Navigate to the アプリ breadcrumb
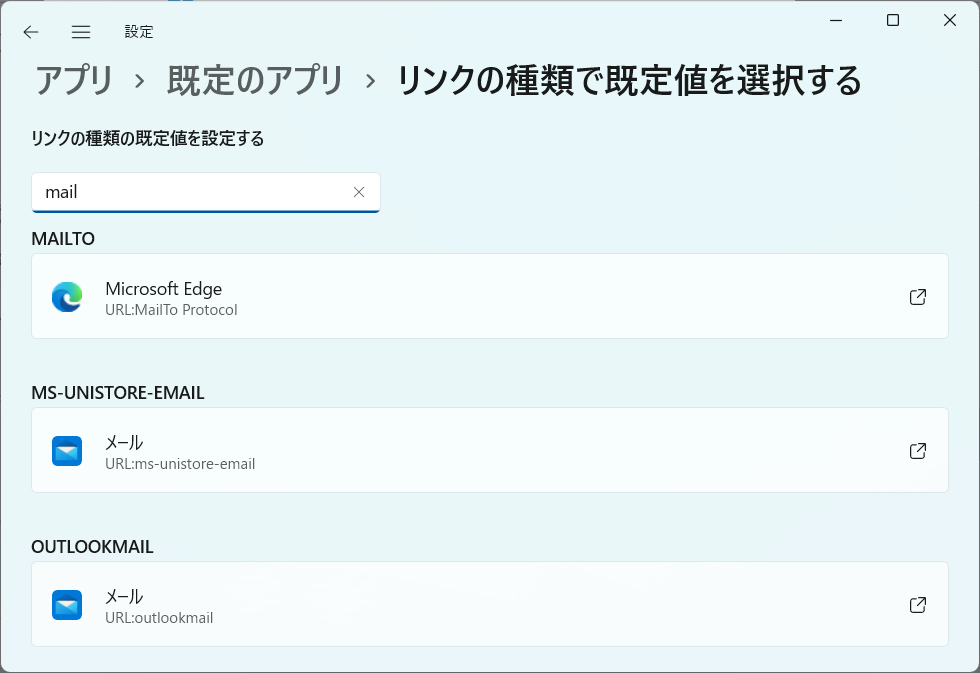 coord(74,81)
